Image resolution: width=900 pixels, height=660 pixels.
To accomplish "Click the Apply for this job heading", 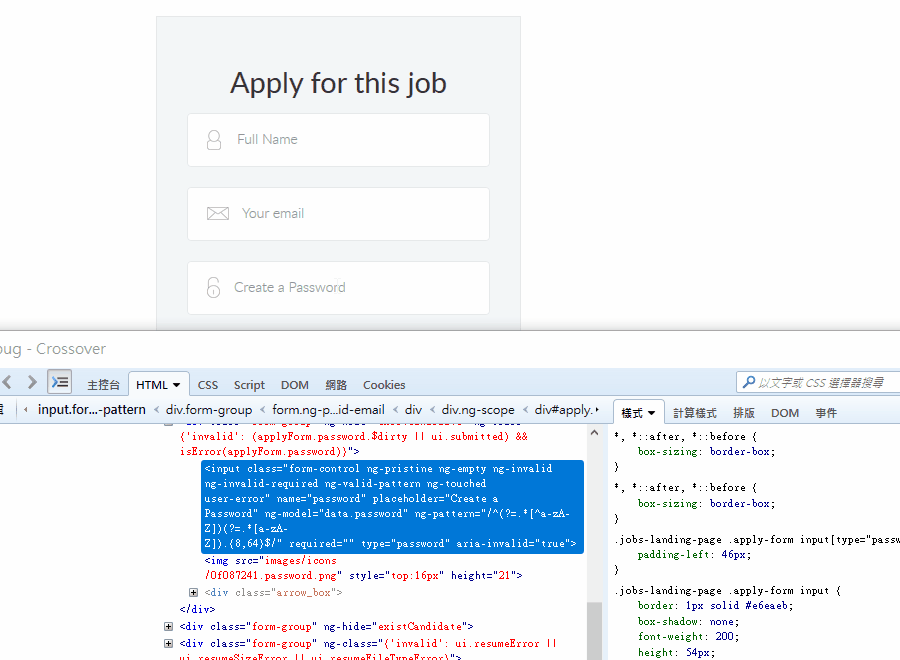I will point(339,83).
